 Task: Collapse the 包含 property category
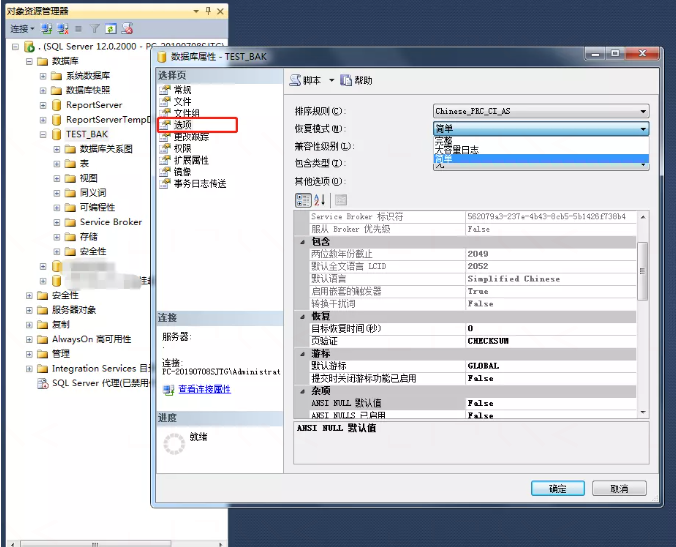click(x=302, y=242)
